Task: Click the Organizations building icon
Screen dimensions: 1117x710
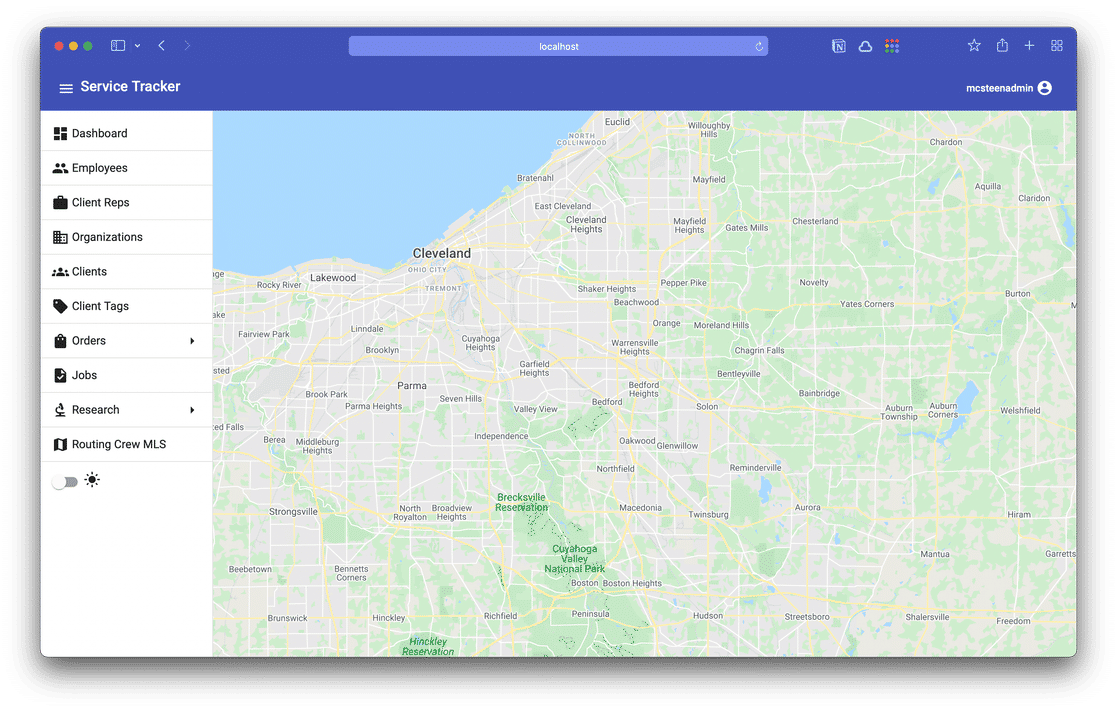Action: pyautogui.click(x=60, y=237)
